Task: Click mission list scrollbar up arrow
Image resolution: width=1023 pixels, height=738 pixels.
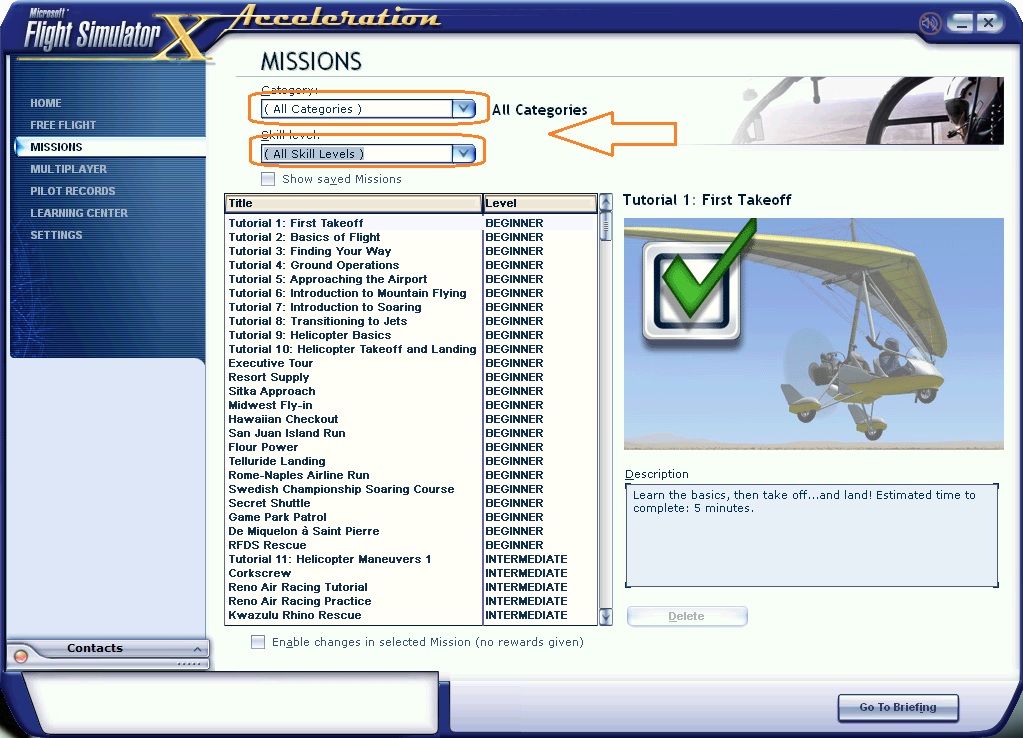Action: 605,201
